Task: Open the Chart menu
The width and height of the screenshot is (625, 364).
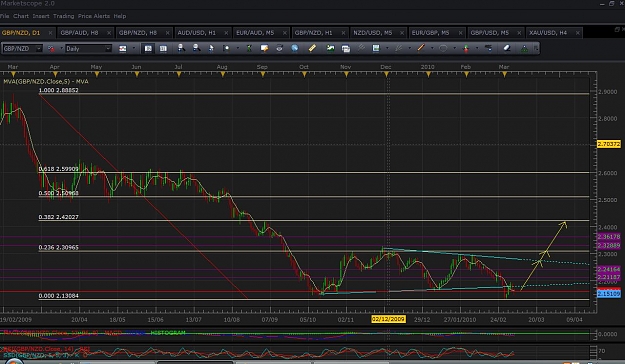Action: [x=21, y=16]
